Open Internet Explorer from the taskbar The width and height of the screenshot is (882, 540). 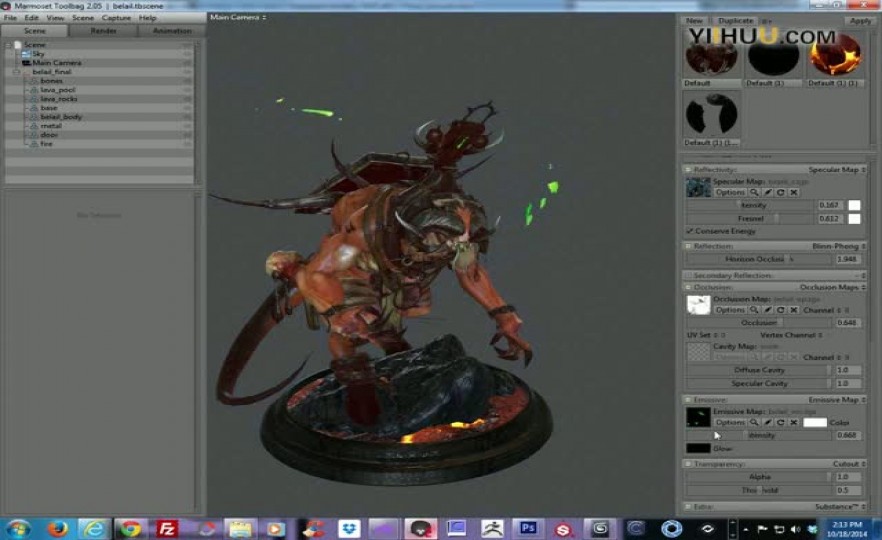click(93, 529)
